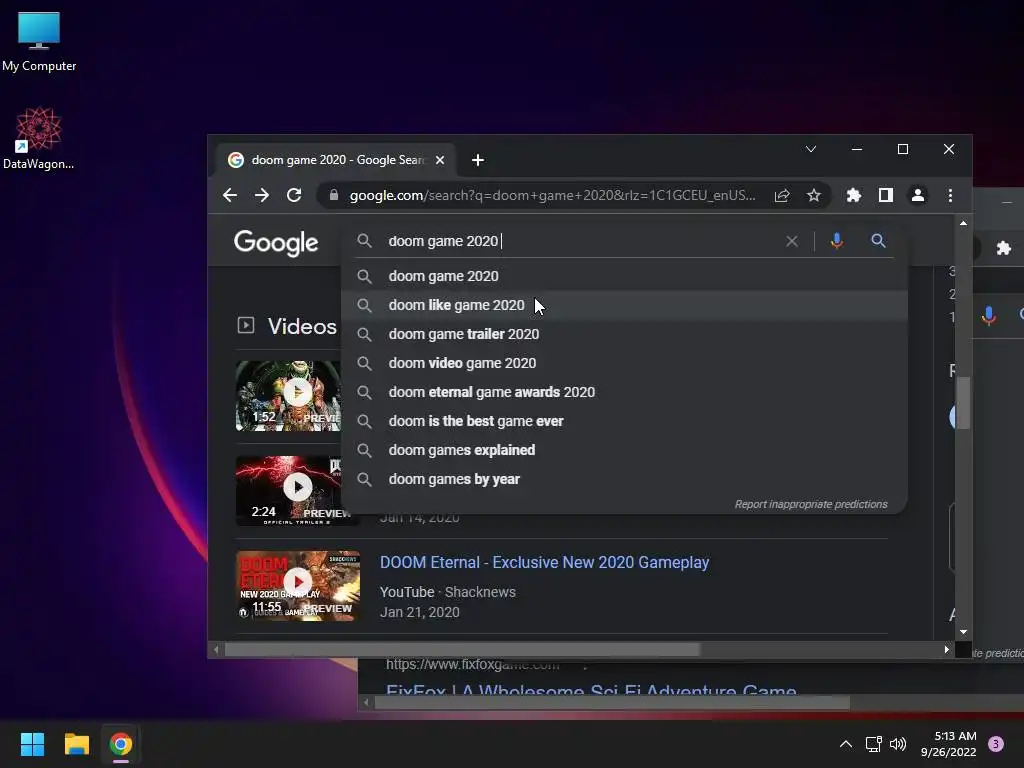This screenshot has width=1024, height=768.
Task: Show hidden tray icons chevron
Action: click(x=846, y=744)
